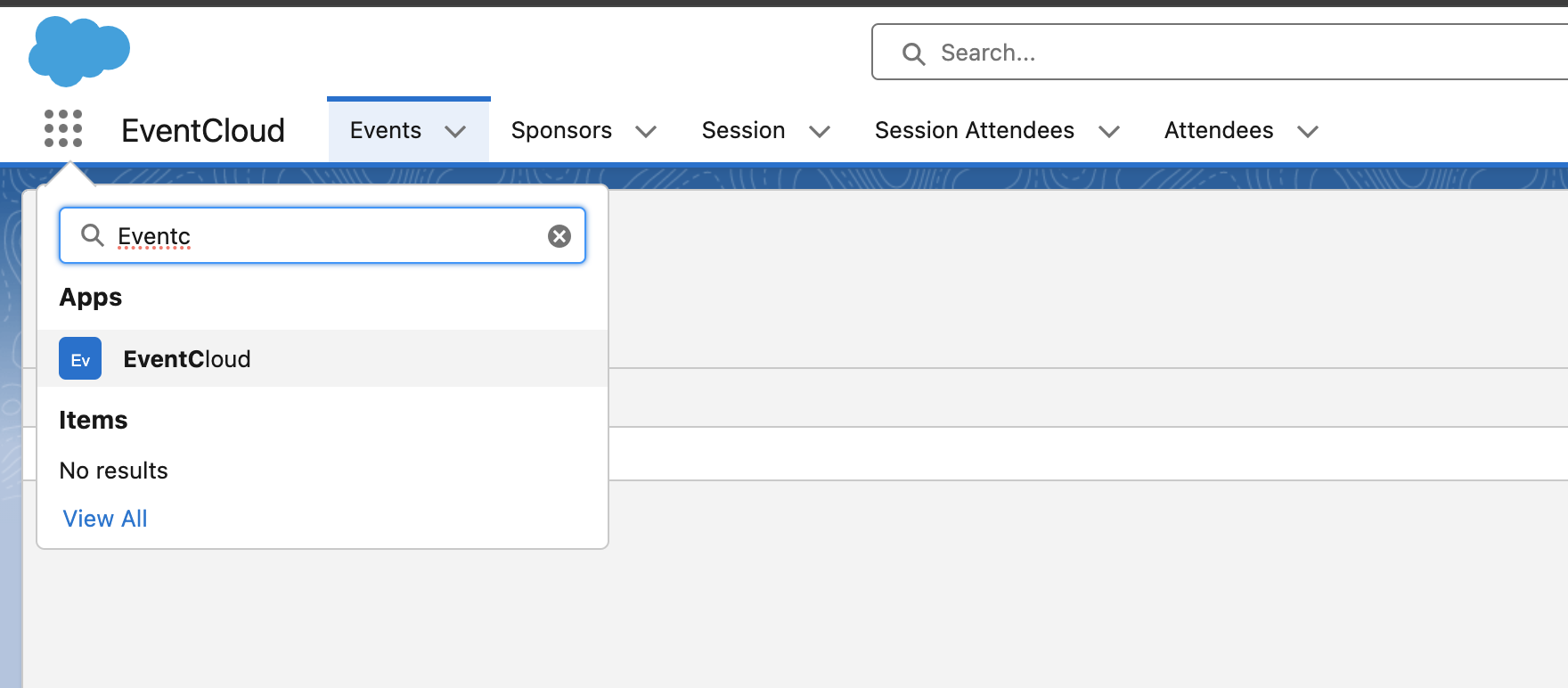Click the Salesforce cloud logo

(x=79, y=51)
